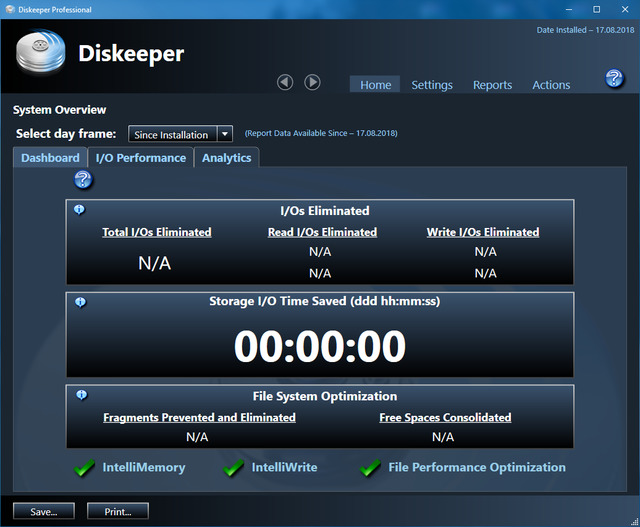
Task: Click the back navigation arrow icon
Action: (x=285, y=82)
